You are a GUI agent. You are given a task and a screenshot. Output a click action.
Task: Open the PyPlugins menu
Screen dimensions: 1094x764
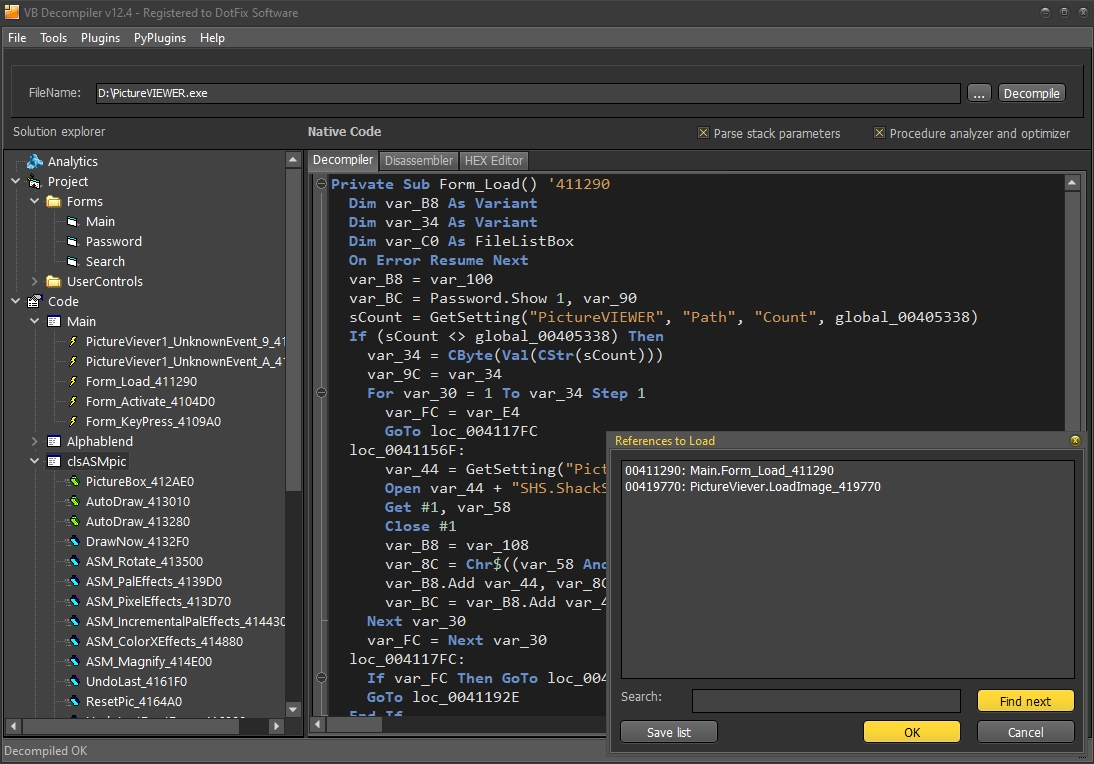tap(160, 38)
